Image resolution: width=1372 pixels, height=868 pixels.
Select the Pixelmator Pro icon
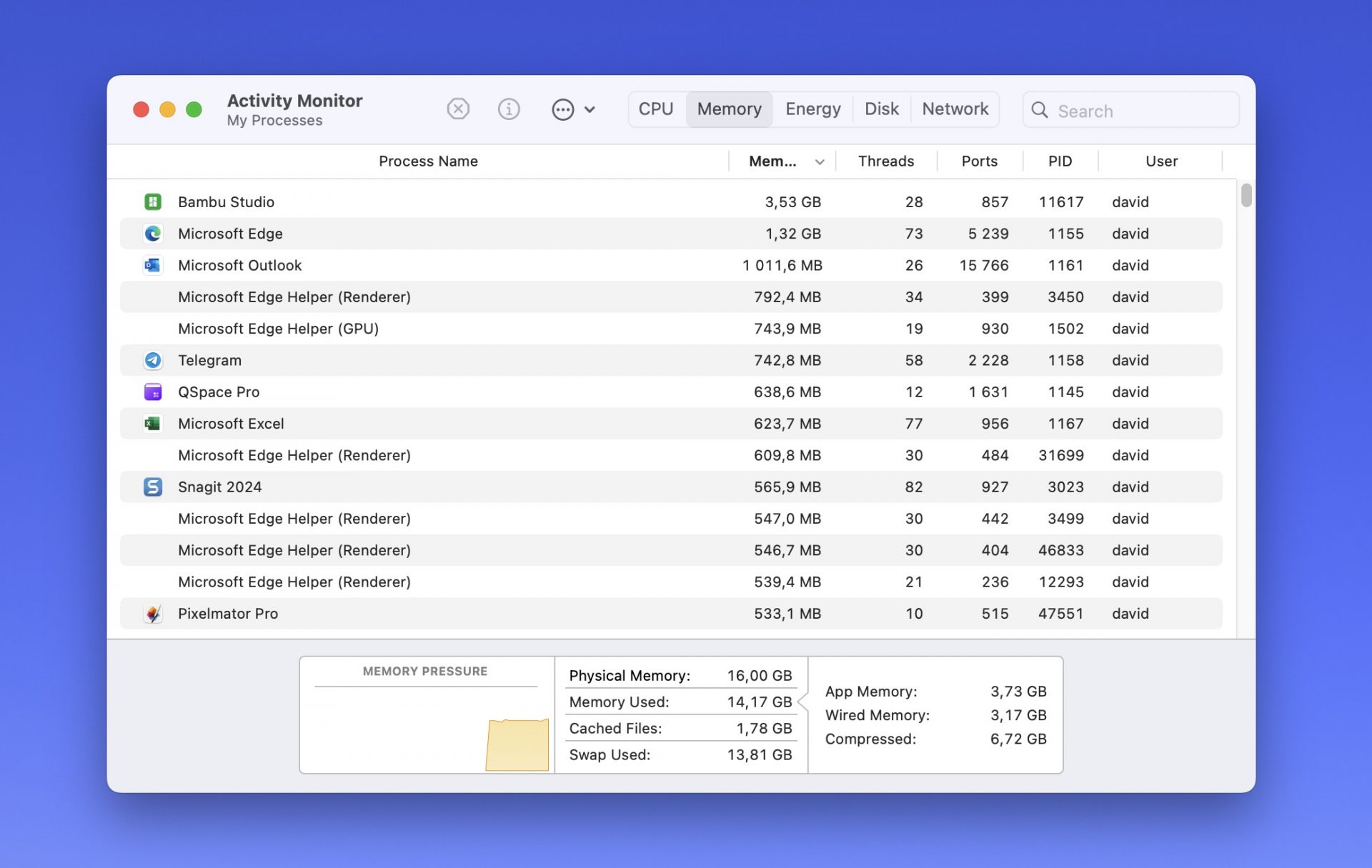pos(153,614)
